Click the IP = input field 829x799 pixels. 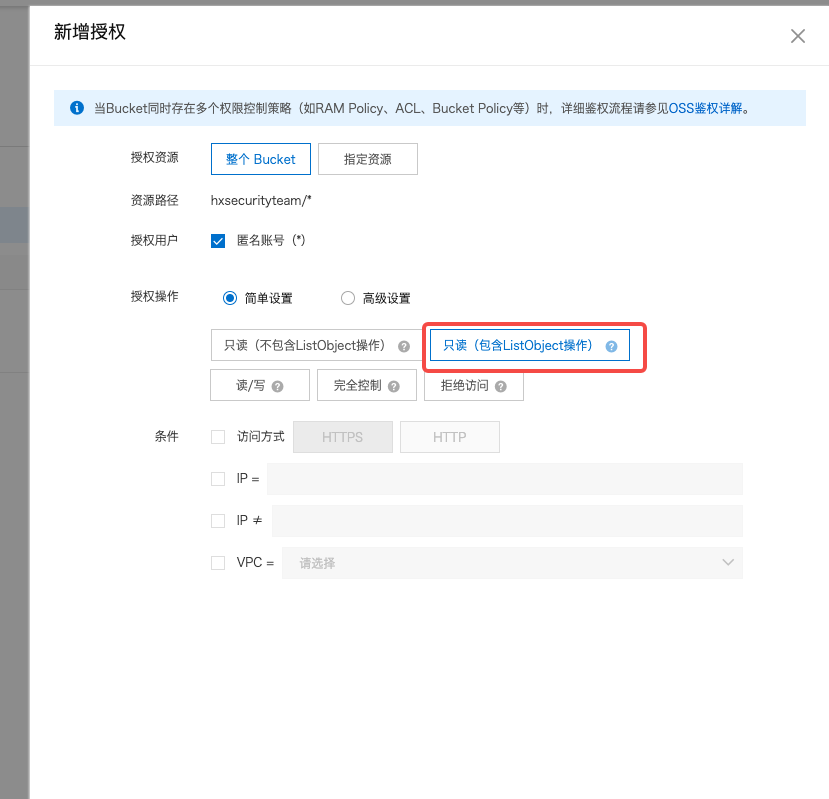click(x=504, y=479)
